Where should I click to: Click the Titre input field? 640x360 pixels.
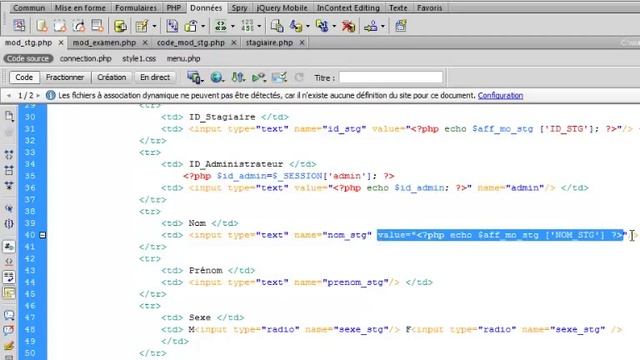(391, 77)
